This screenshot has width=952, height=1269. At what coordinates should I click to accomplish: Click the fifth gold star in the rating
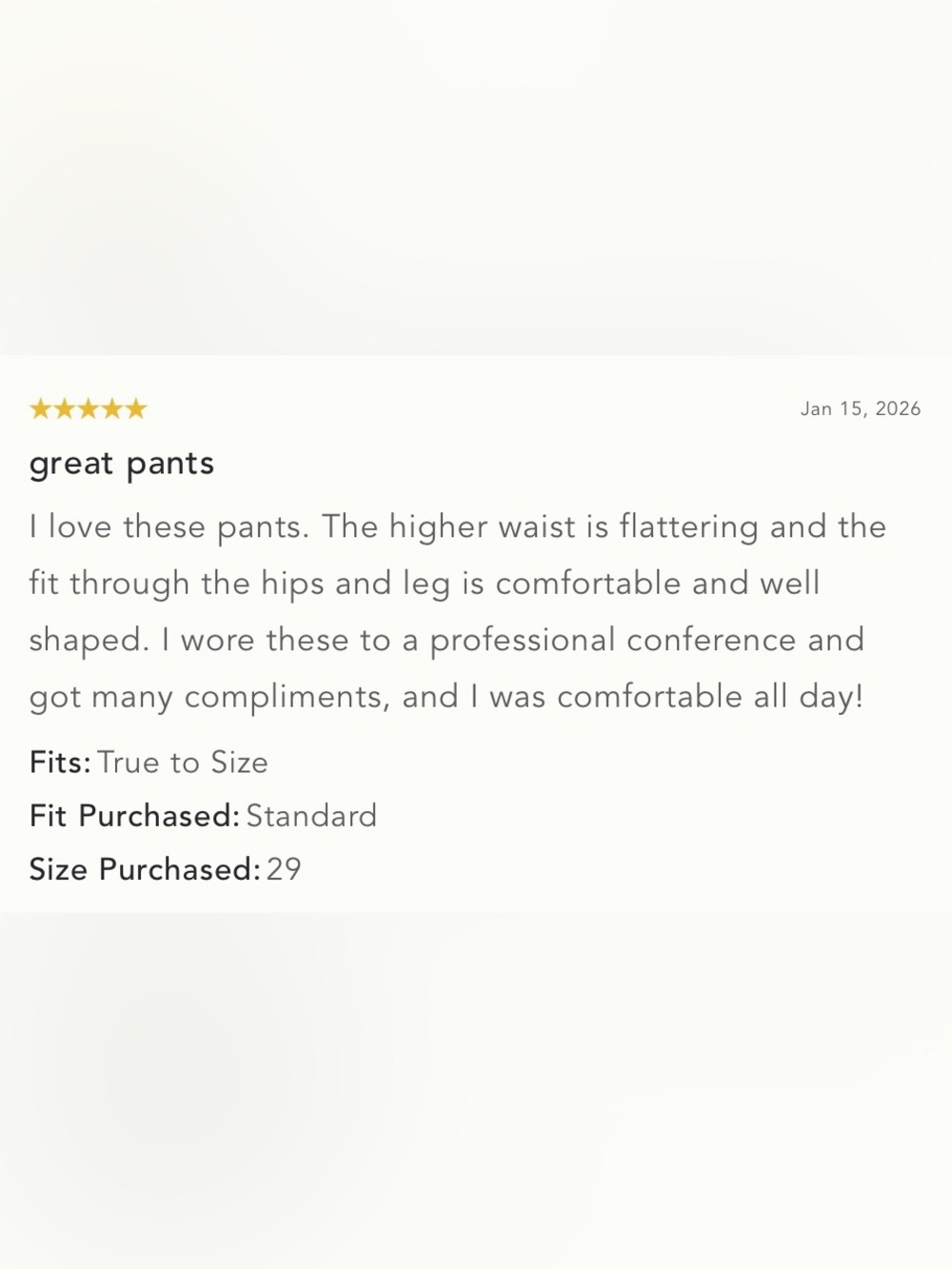136,409
